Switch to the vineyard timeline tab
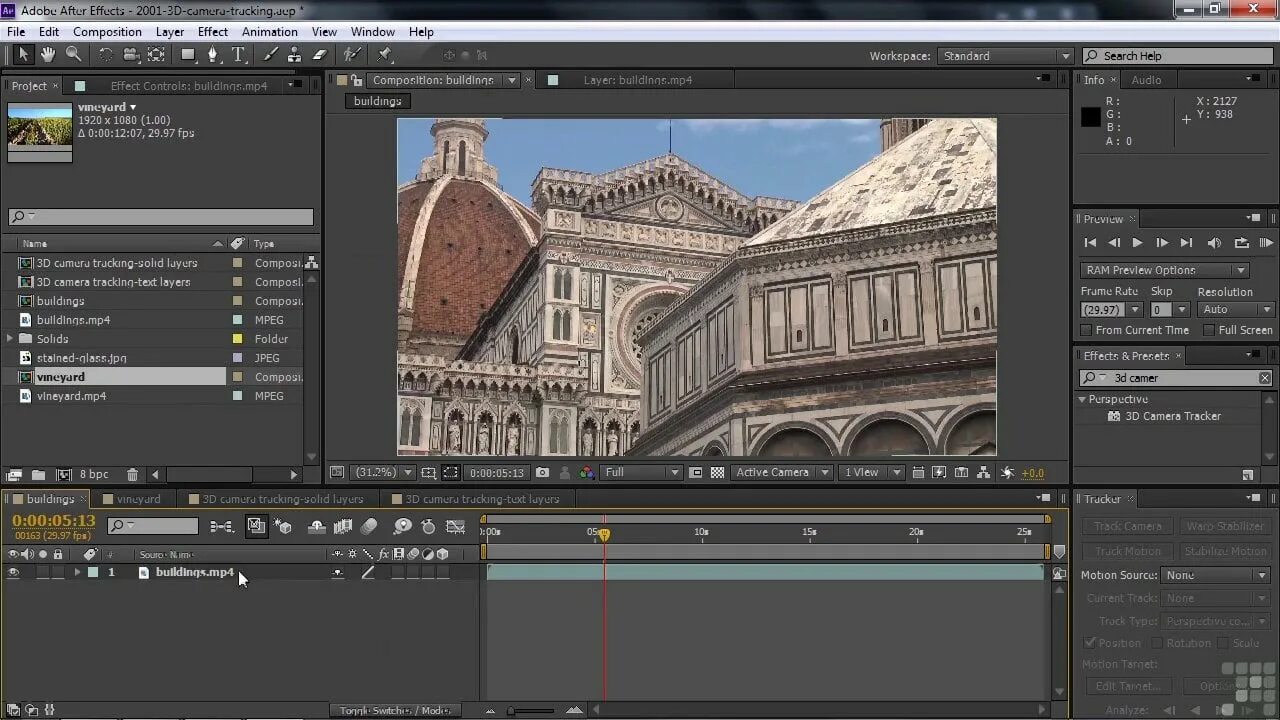This screenshot has height=720, width=1280. (138, 499)
